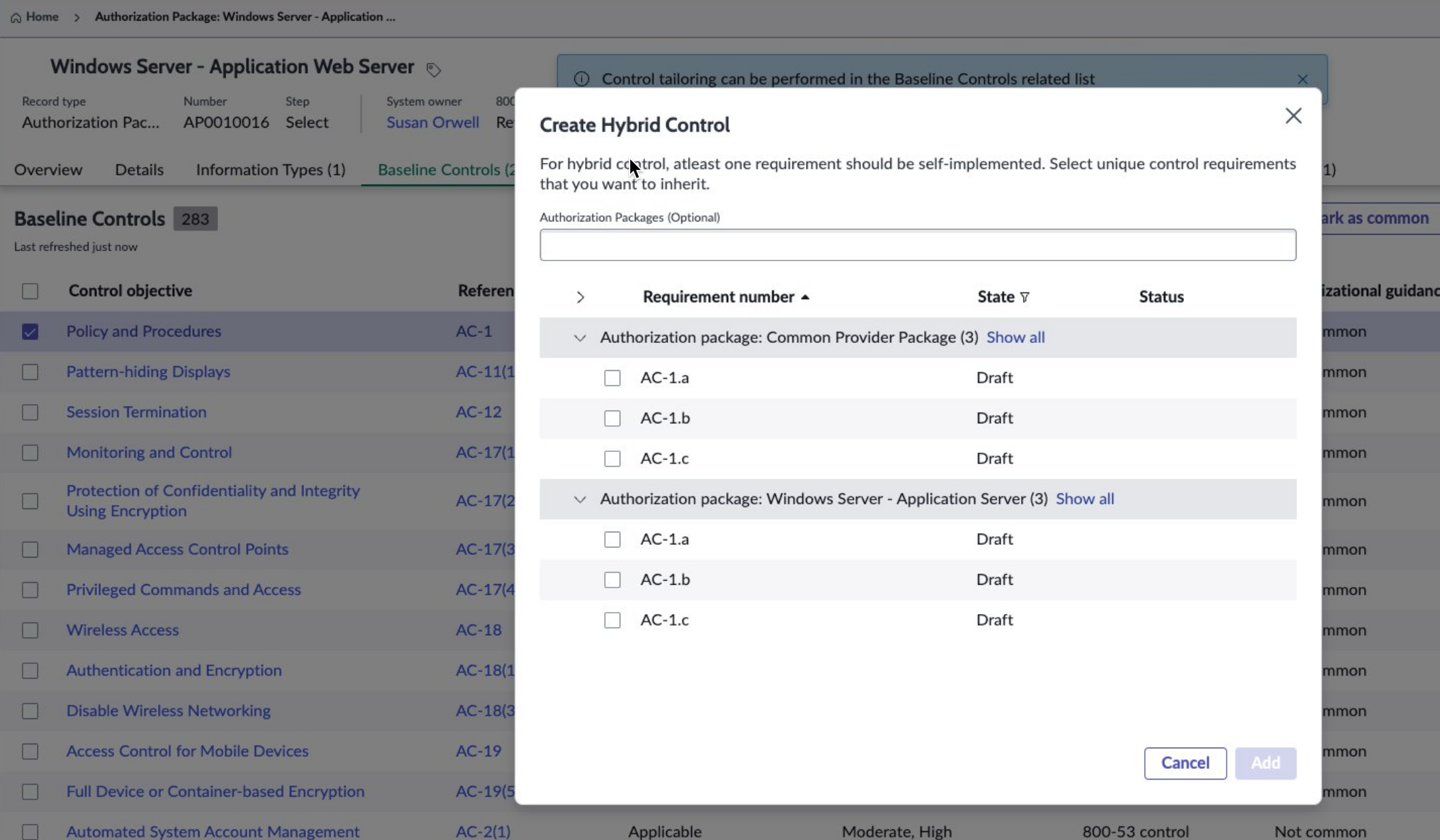Sort by the Requirement number column header
Viewport: 1440px width, 840px height.
pos(718,297)
